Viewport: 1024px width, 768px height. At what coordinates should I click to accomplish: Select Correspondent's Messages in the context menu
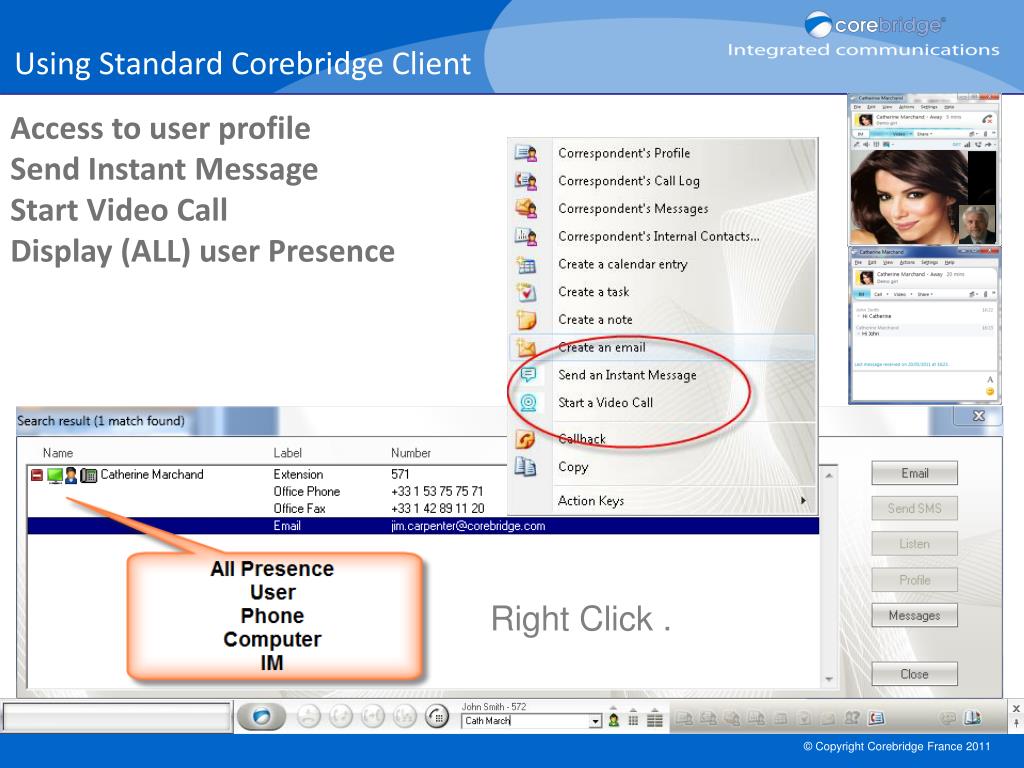[x=662, y=208]
